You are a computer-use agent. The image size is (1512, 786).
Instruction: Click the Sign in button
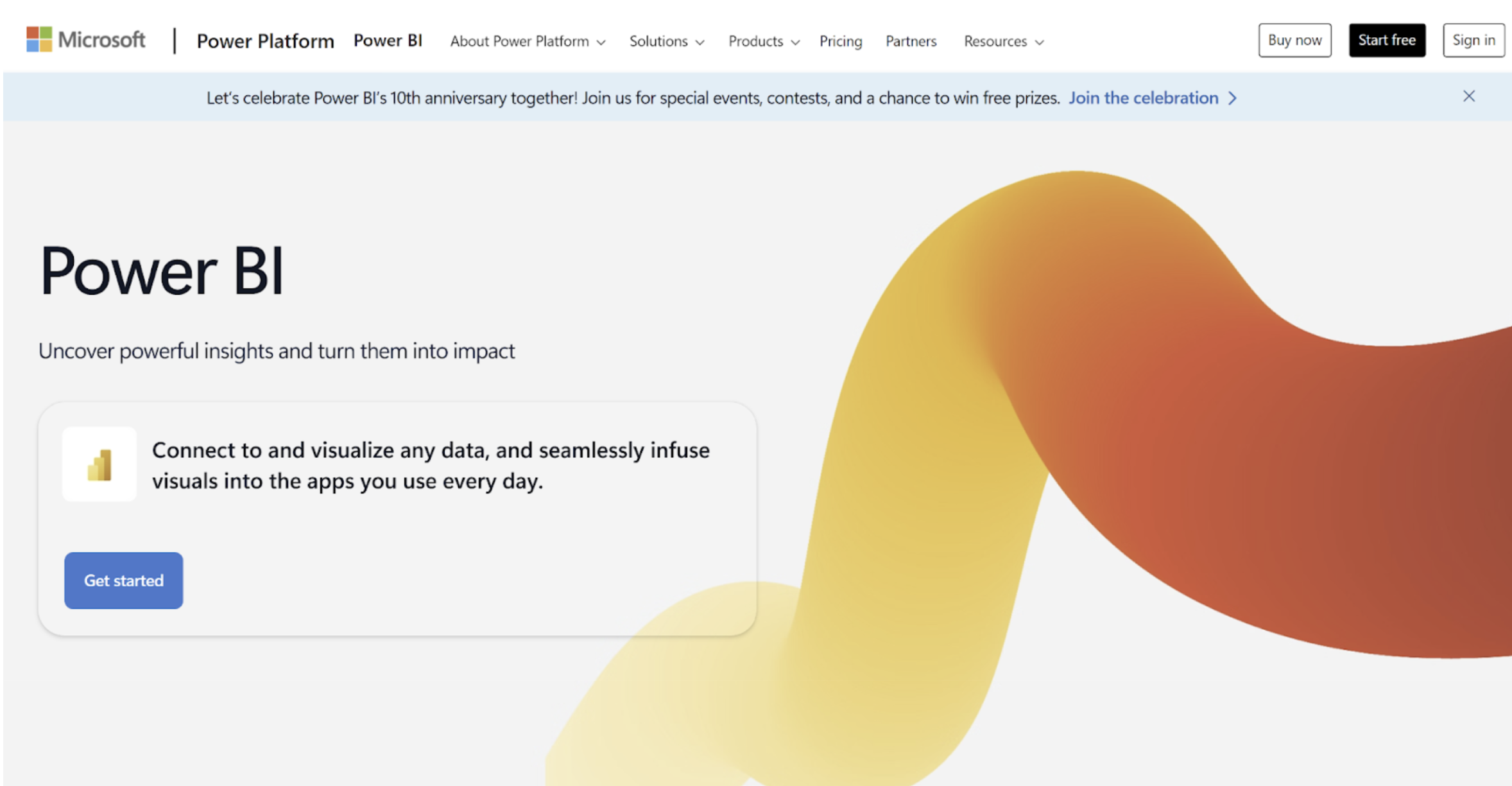pos(1473,40)
